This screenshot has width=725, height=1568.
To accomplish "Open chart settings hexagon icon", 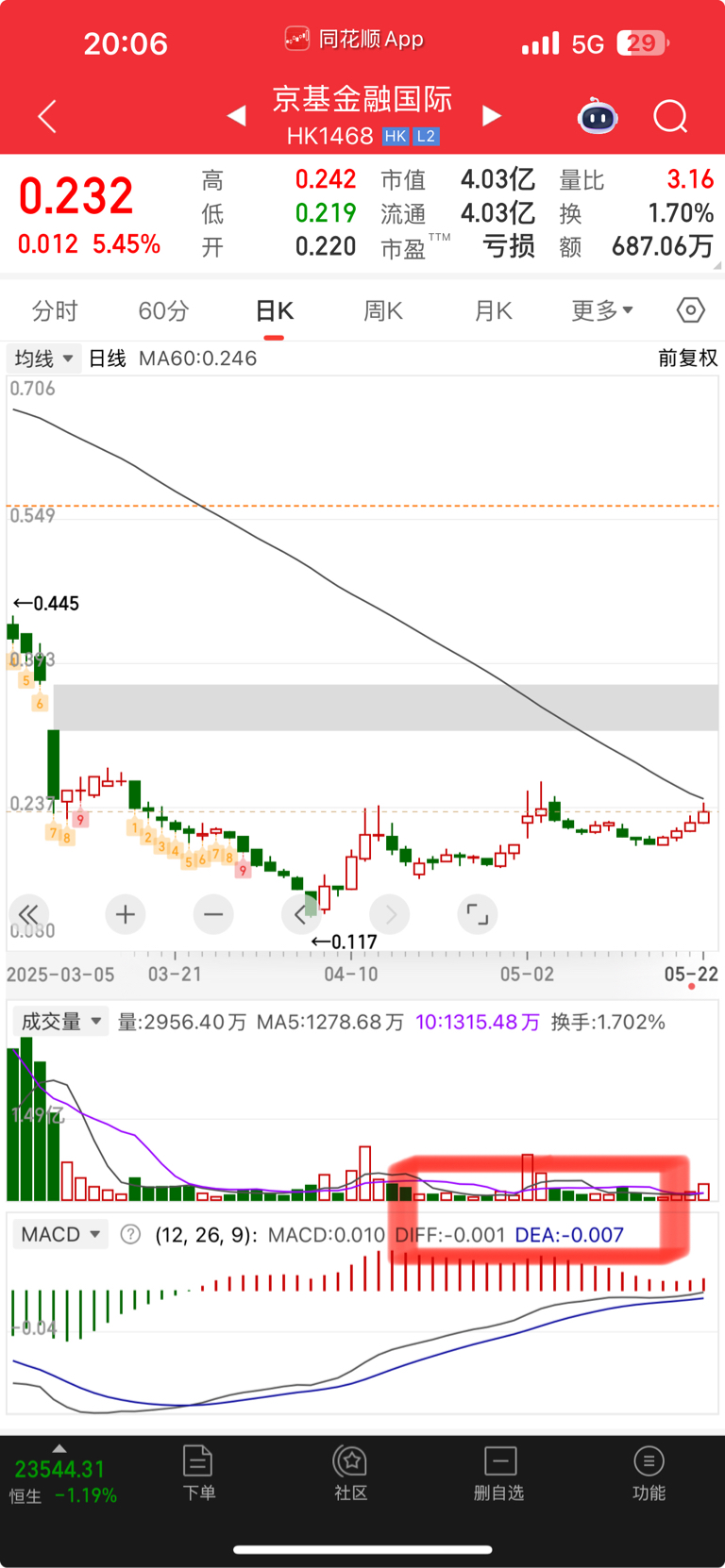I will 691,309.
